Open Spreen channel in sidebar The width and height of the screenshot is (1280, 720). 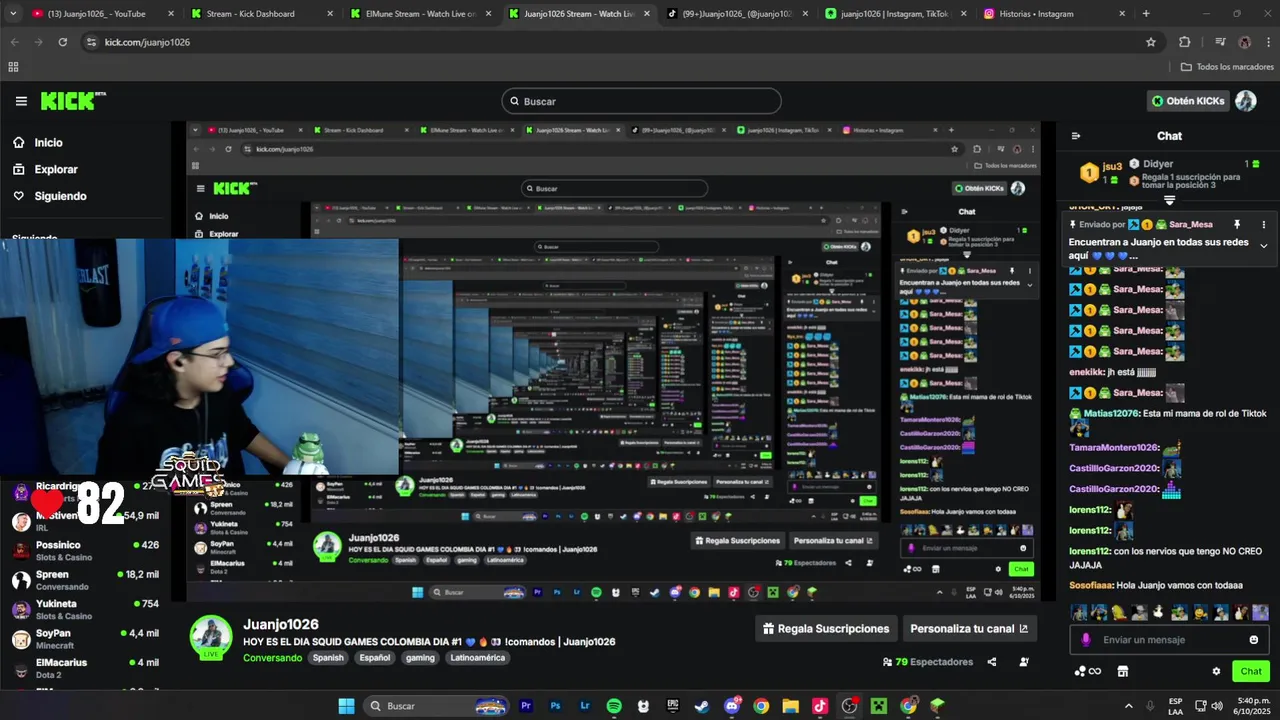85,580
